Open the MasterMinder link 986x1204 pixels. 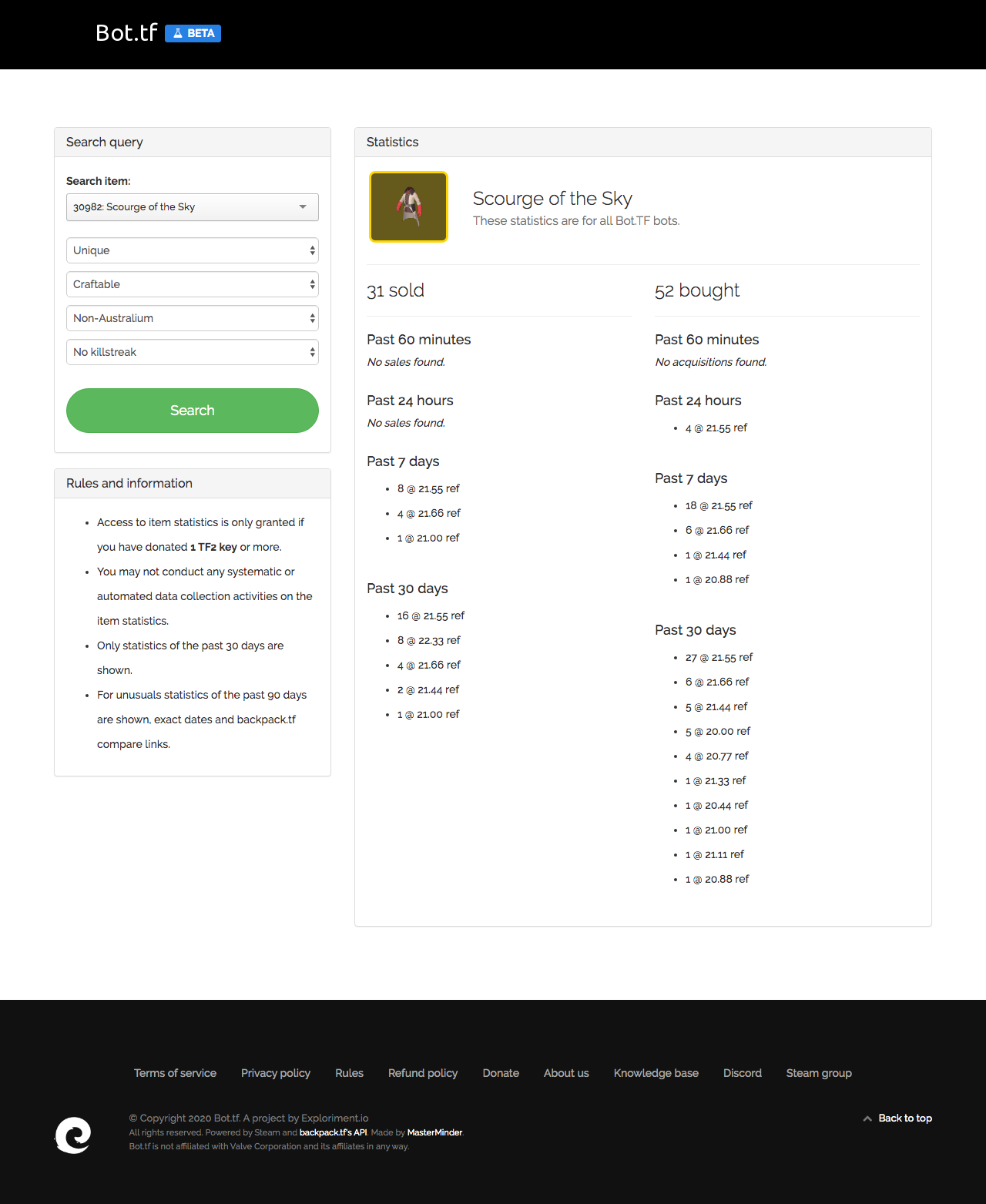(x=434, y=1132)
